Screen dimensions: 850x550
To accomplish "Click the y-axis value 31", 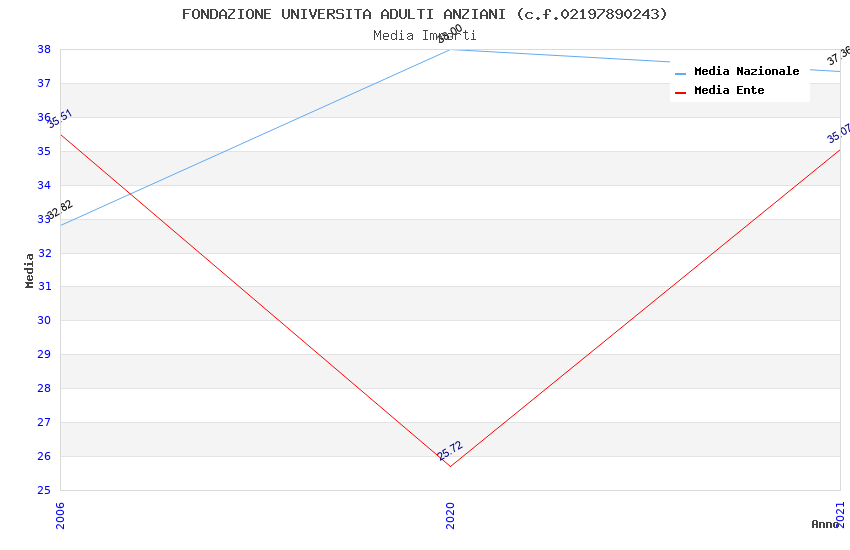I will pos(44,286).
